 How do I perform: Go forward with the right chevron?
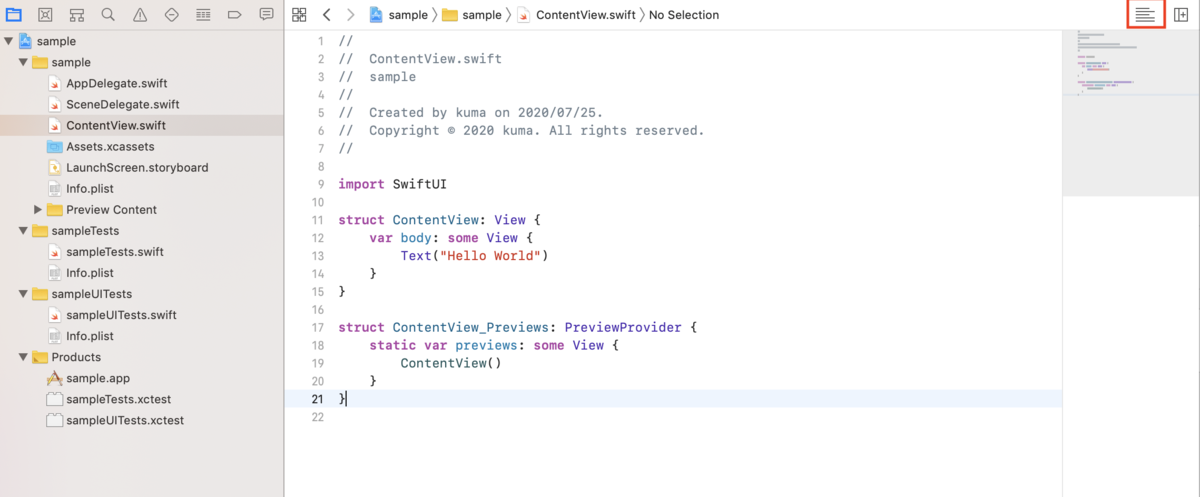point(350,15)
